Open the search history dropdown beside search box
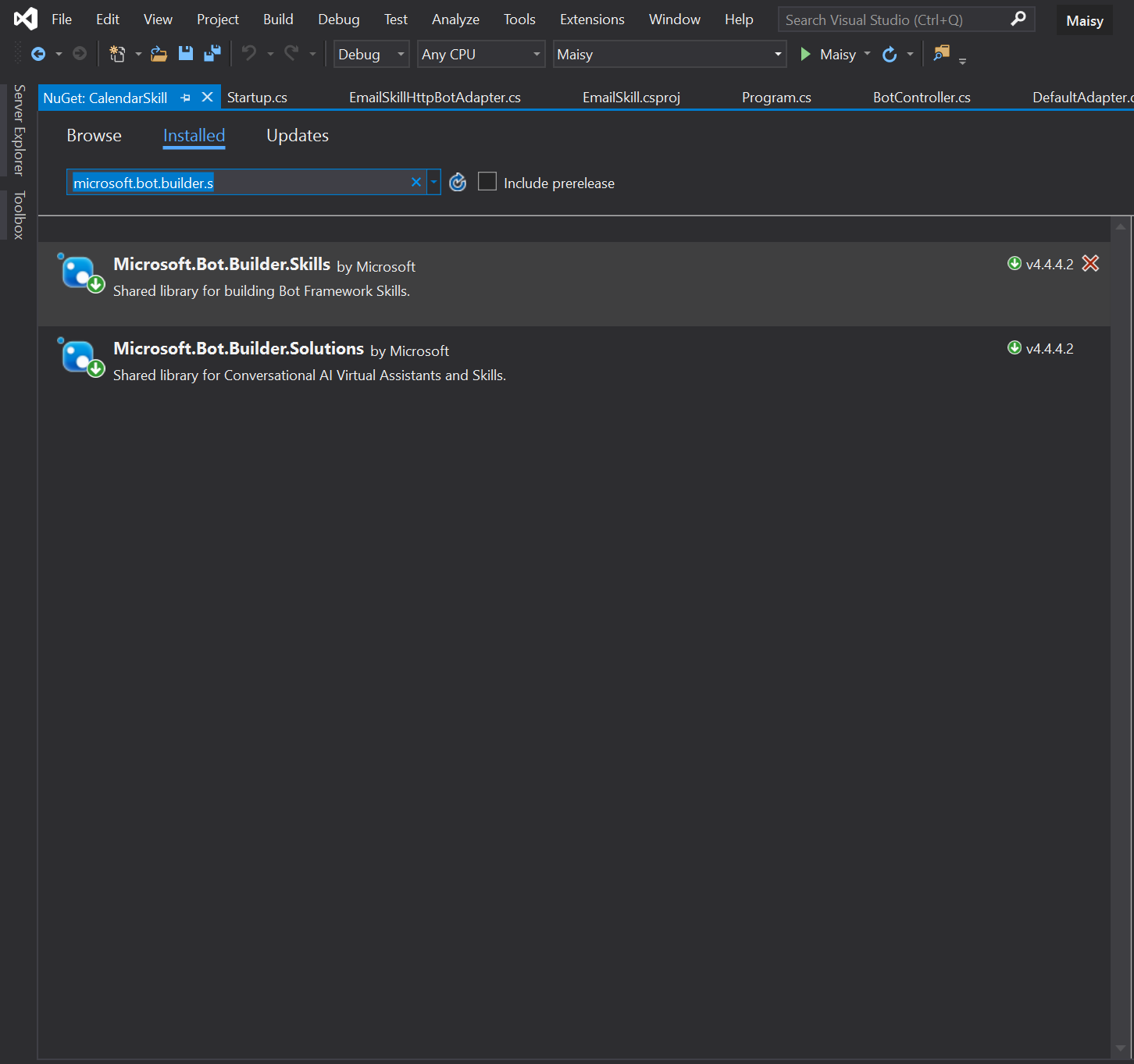 [433, 182]
